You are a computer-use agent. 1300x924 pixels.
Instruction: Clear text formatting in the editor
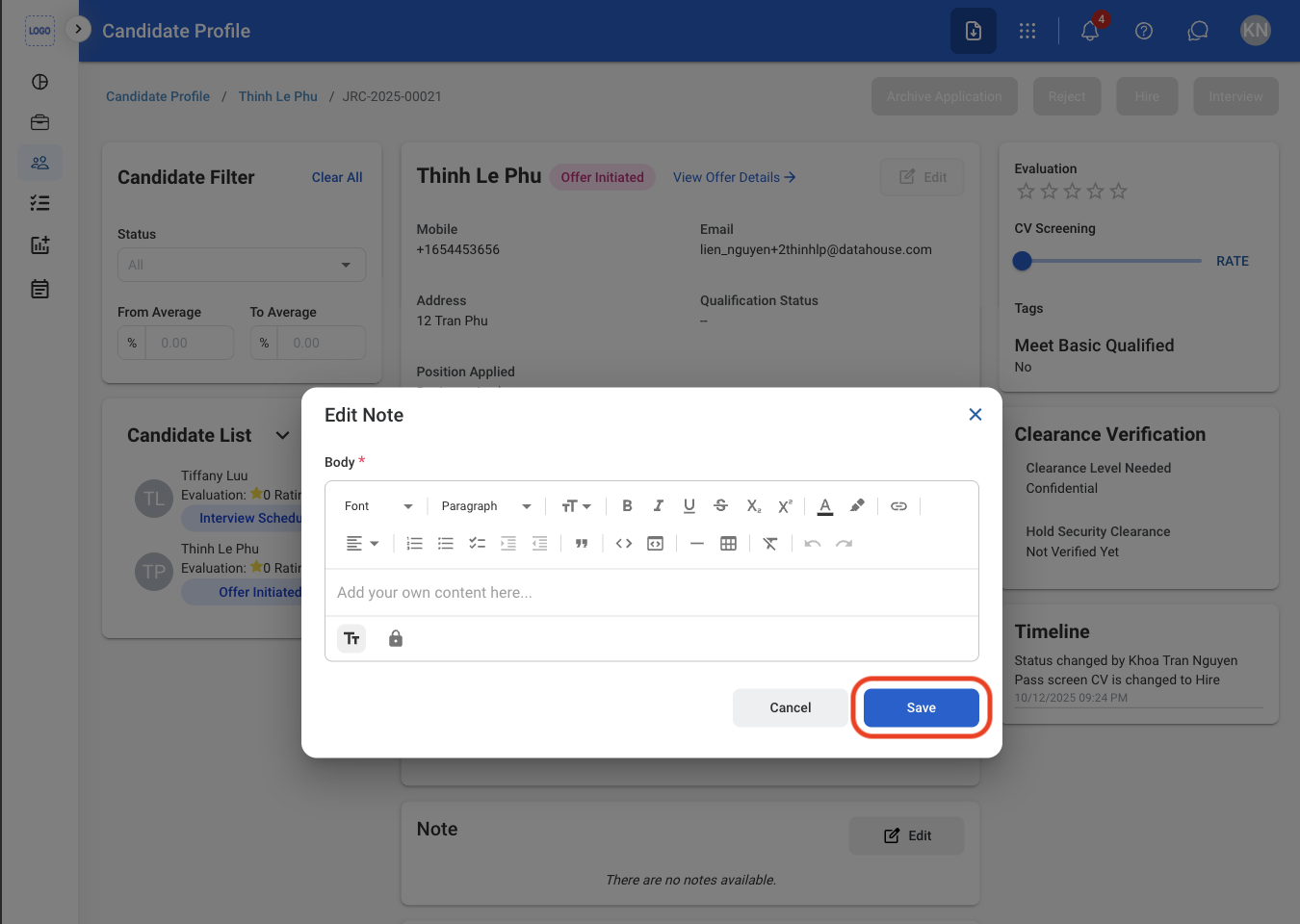coord(770,544)
